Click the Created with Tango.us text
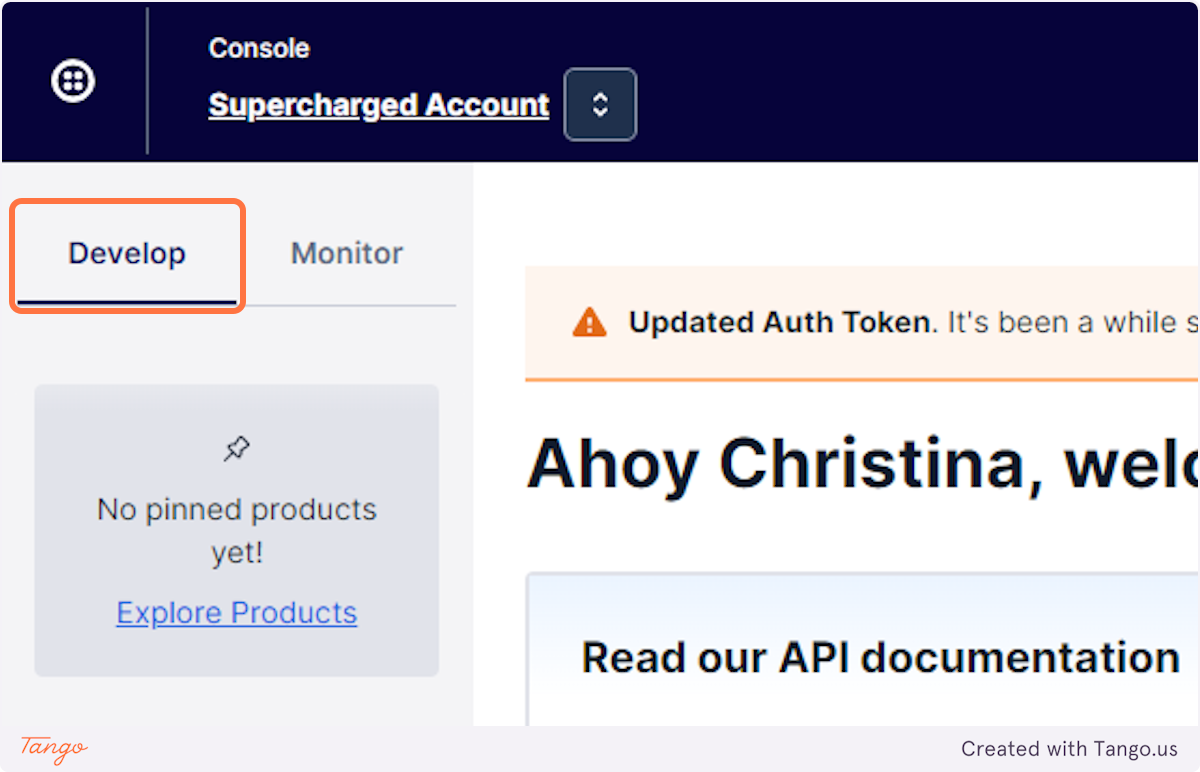This screenshot has height=772, width=1200. click(x=1069, y=748)
